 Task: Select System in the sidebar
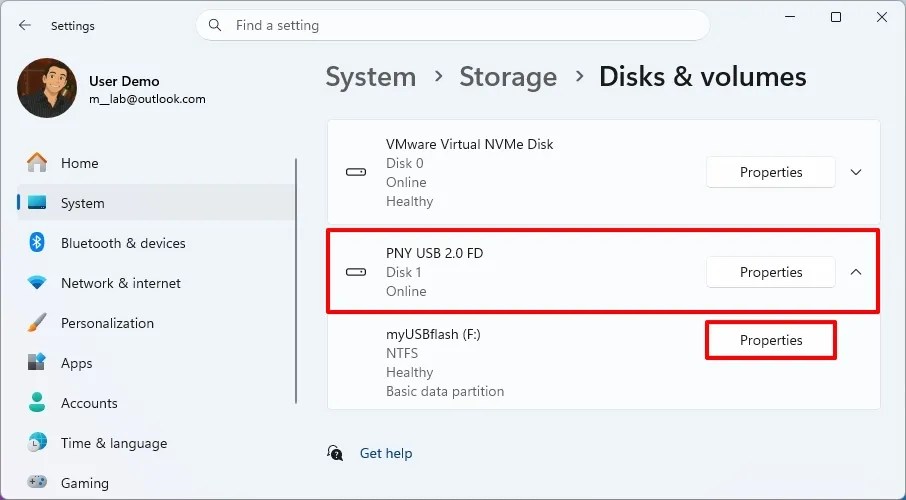coord(156,203)
